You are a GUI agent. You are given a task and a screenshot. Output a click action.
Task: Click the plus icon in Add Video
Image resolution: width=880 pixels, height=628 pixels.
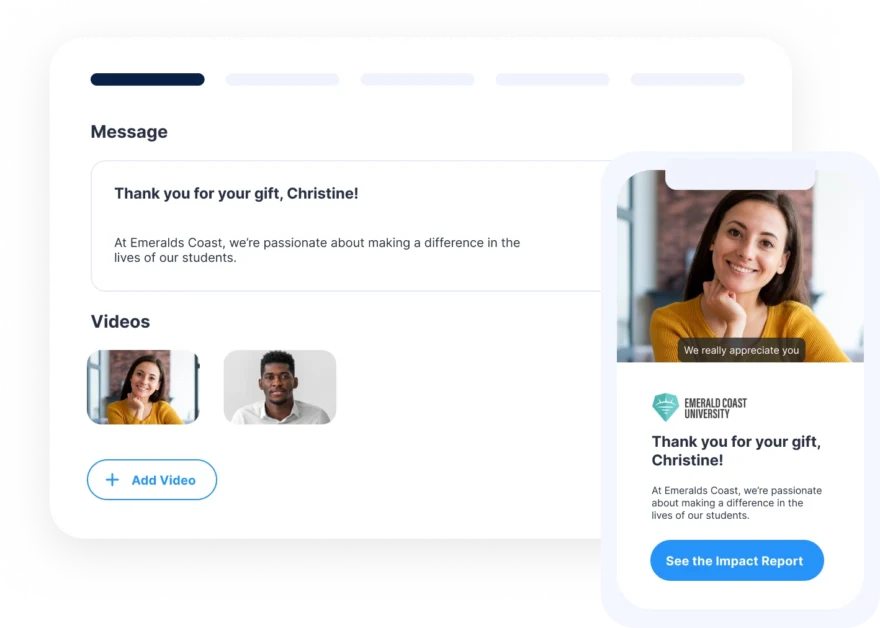[112, 480]
